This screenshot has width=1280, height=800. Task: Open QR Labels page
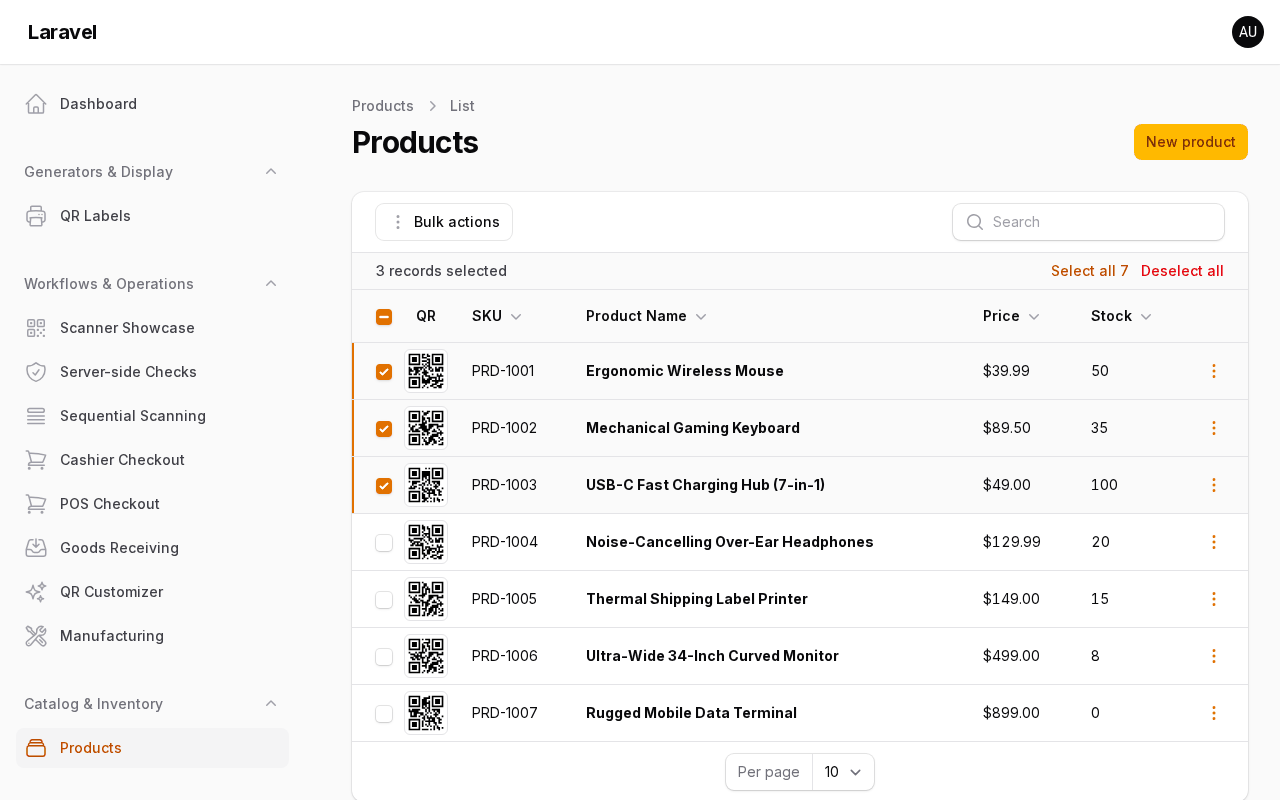pyautogui.click(x=152, y=216)
